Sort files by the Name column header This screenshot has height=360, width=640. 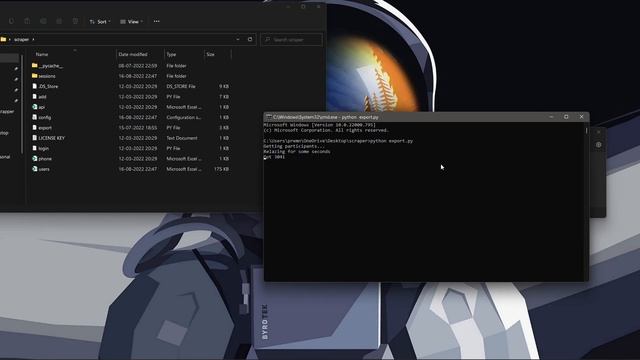point(42,54)
